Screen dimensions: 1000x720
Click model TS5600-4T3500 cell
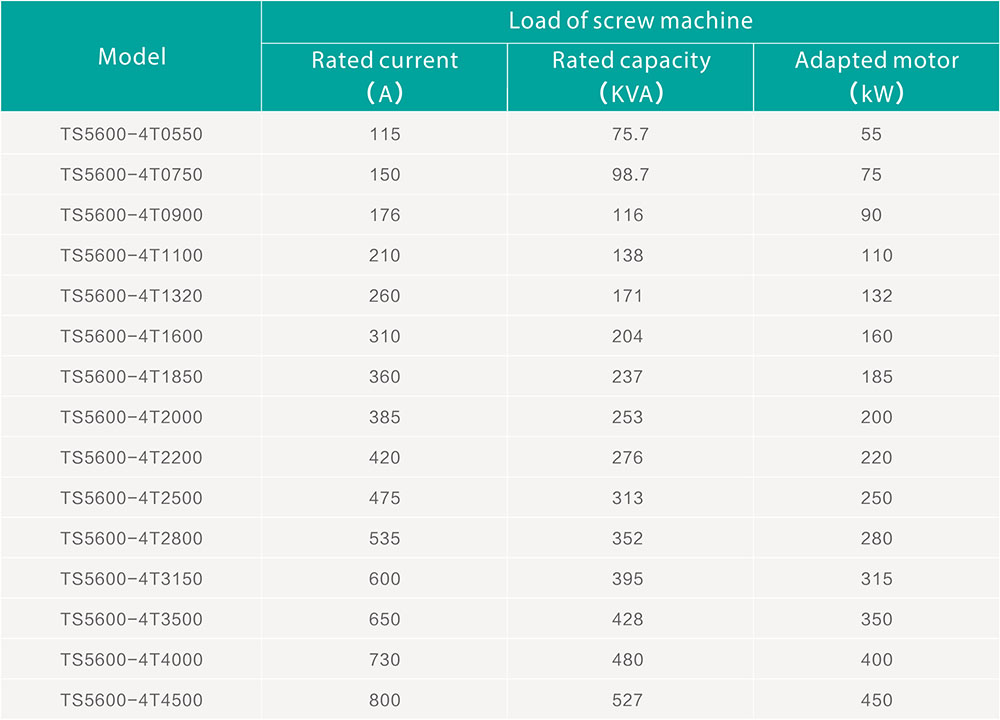tap(131, 619)
